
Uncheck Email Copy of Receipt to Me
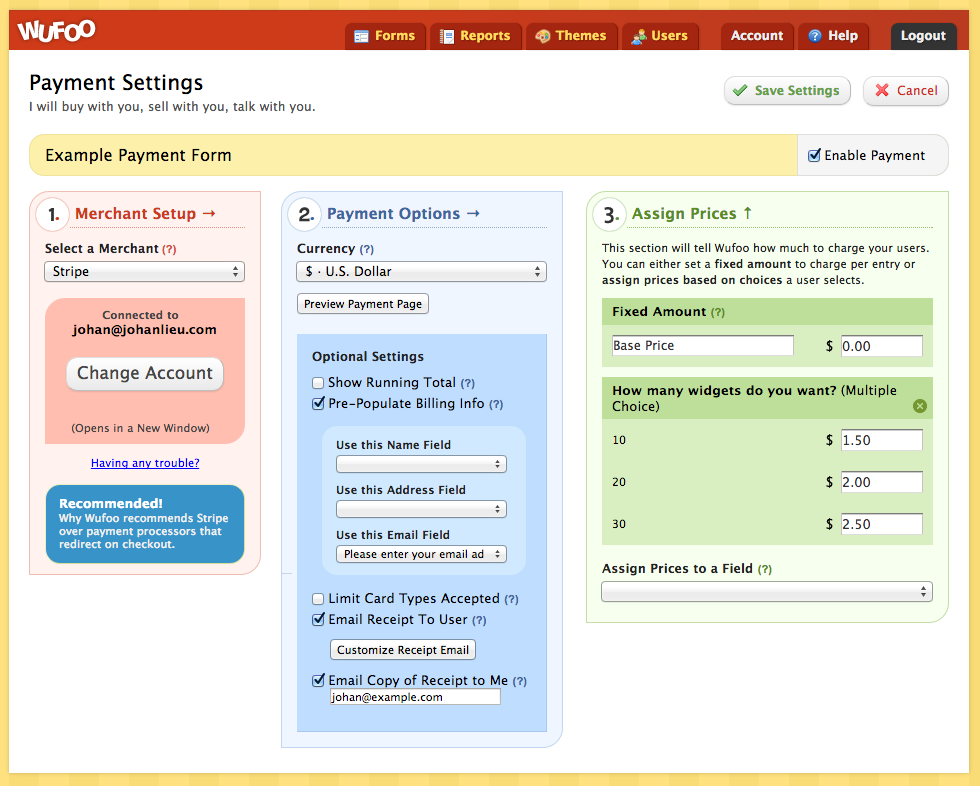(318, 680)
